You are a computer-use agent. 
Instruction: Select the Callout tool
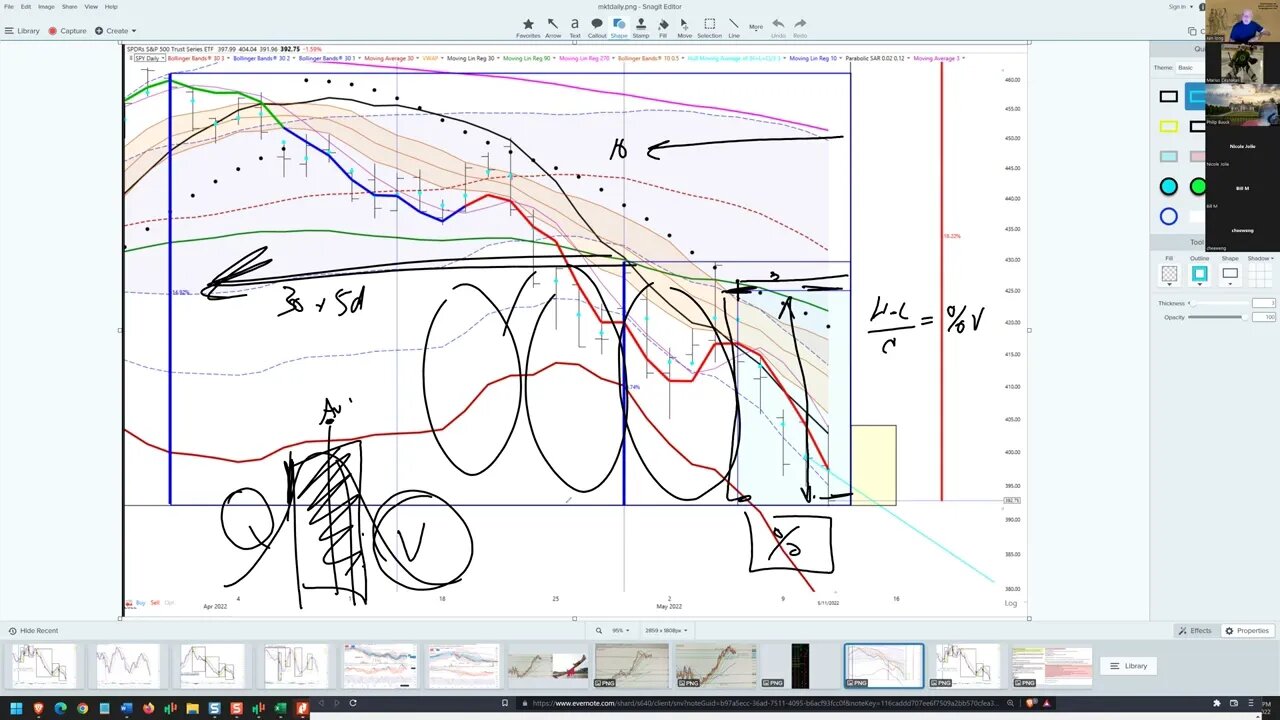(x=597, y=27)
